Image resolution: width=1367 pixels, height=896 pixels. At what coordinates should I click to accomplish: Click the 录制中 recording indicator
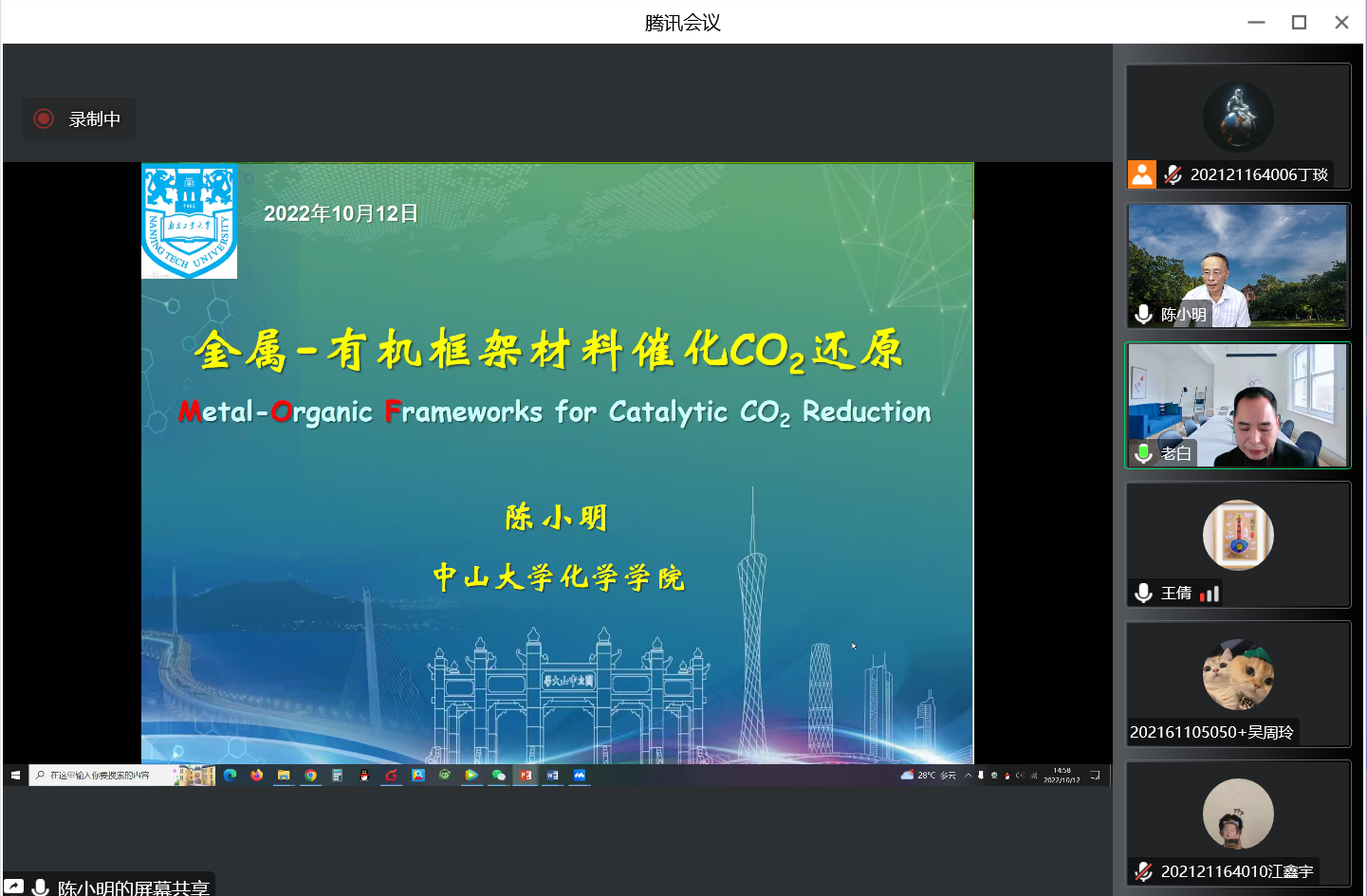pos(79,119)
